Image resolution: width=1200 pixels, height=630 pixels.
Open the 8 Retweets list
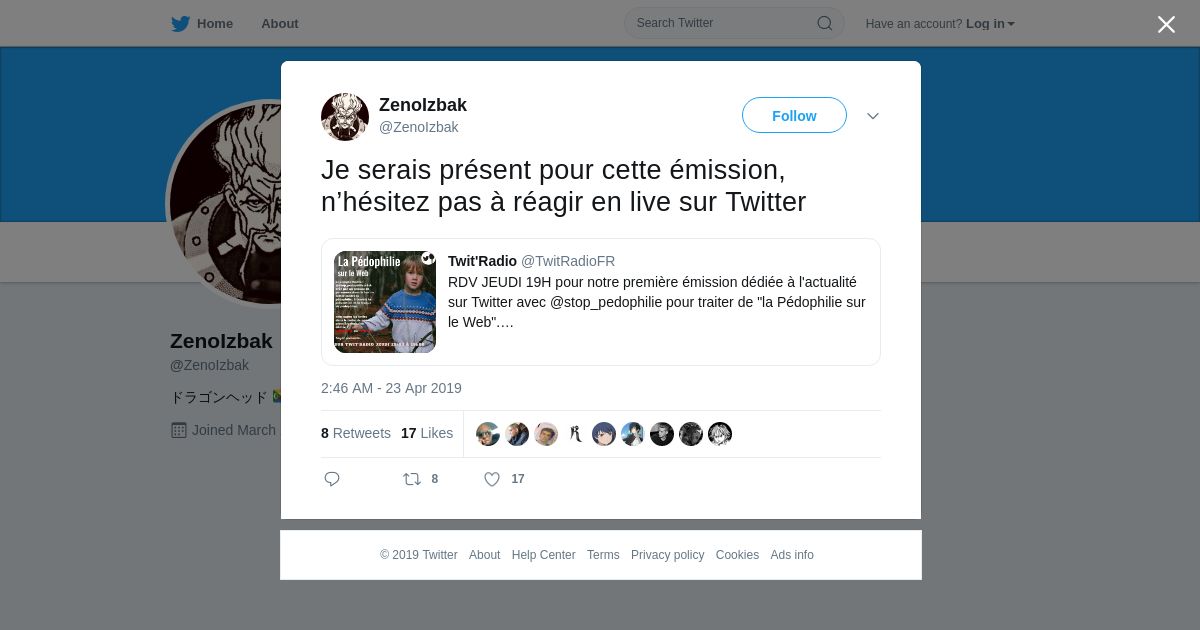click(356, 433)
